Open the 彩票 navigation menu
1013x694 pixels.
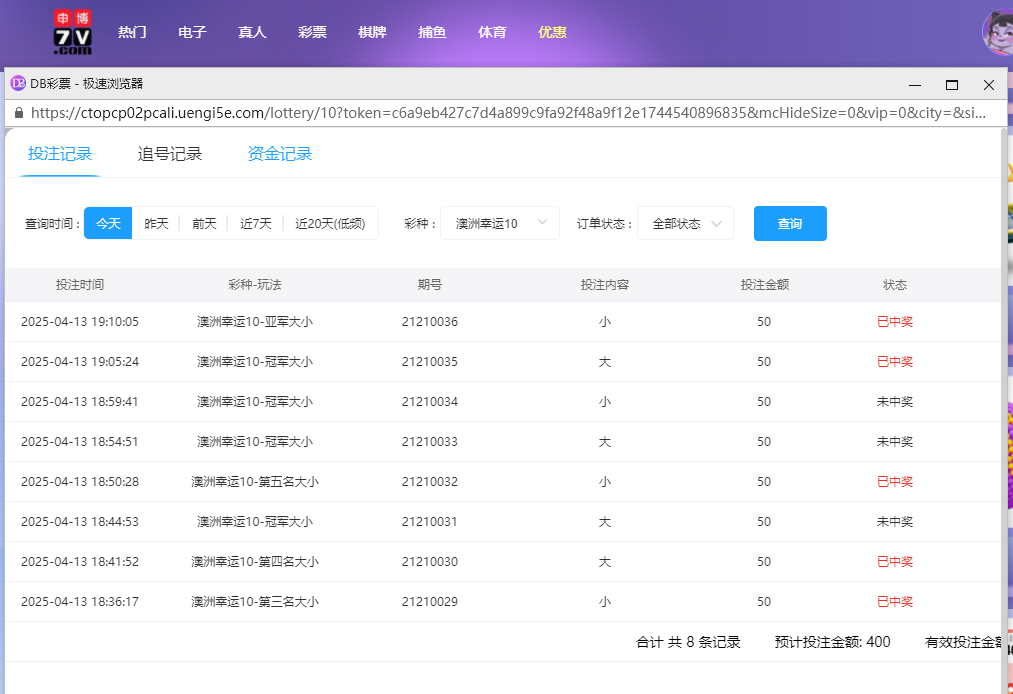(x=311, y=31)
